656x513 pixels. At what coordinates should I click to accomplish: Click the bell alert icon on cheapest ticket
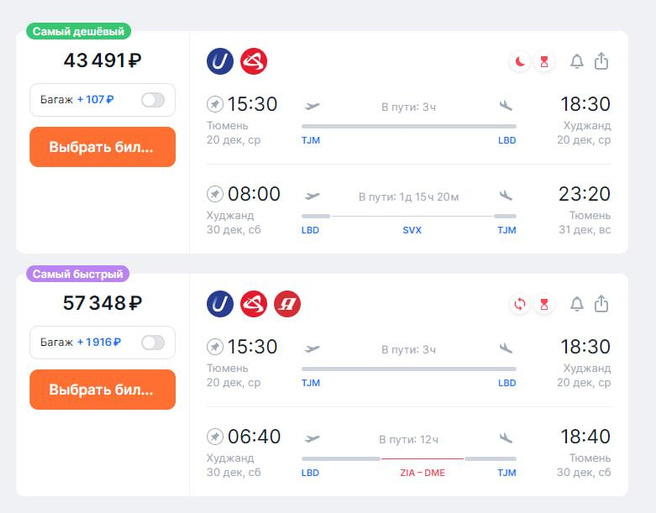[x=577, y=61]
